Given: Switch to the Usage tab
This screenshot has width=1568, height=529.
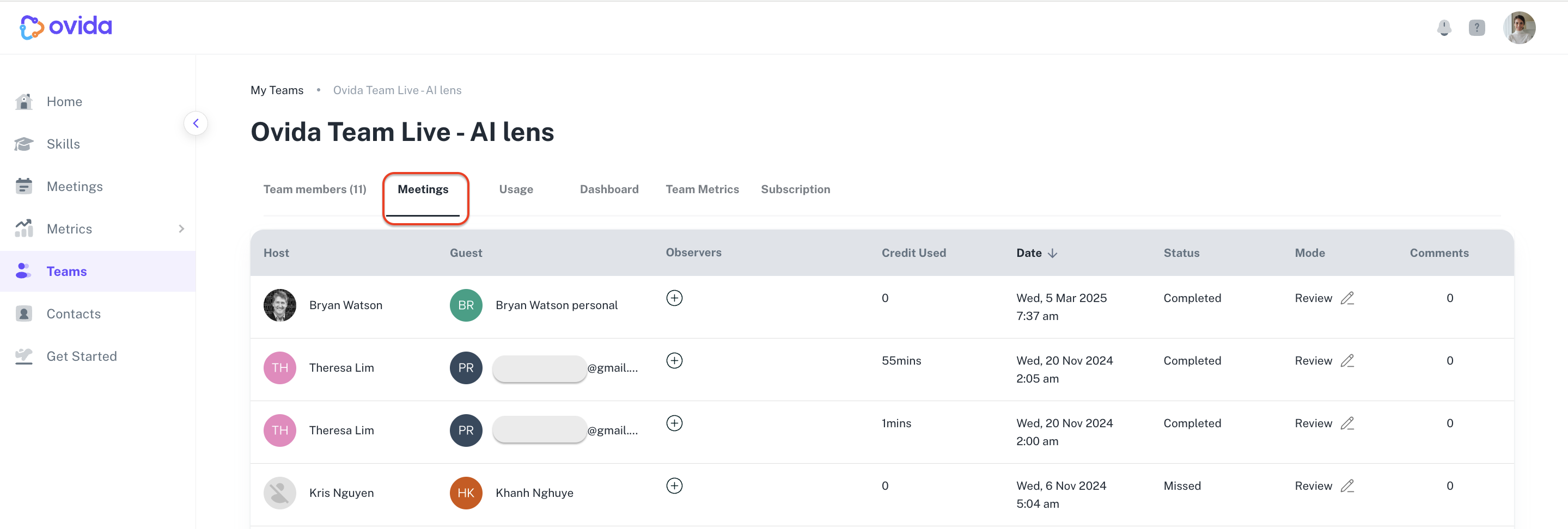Looking at the screenshot, I should point(516,190).
